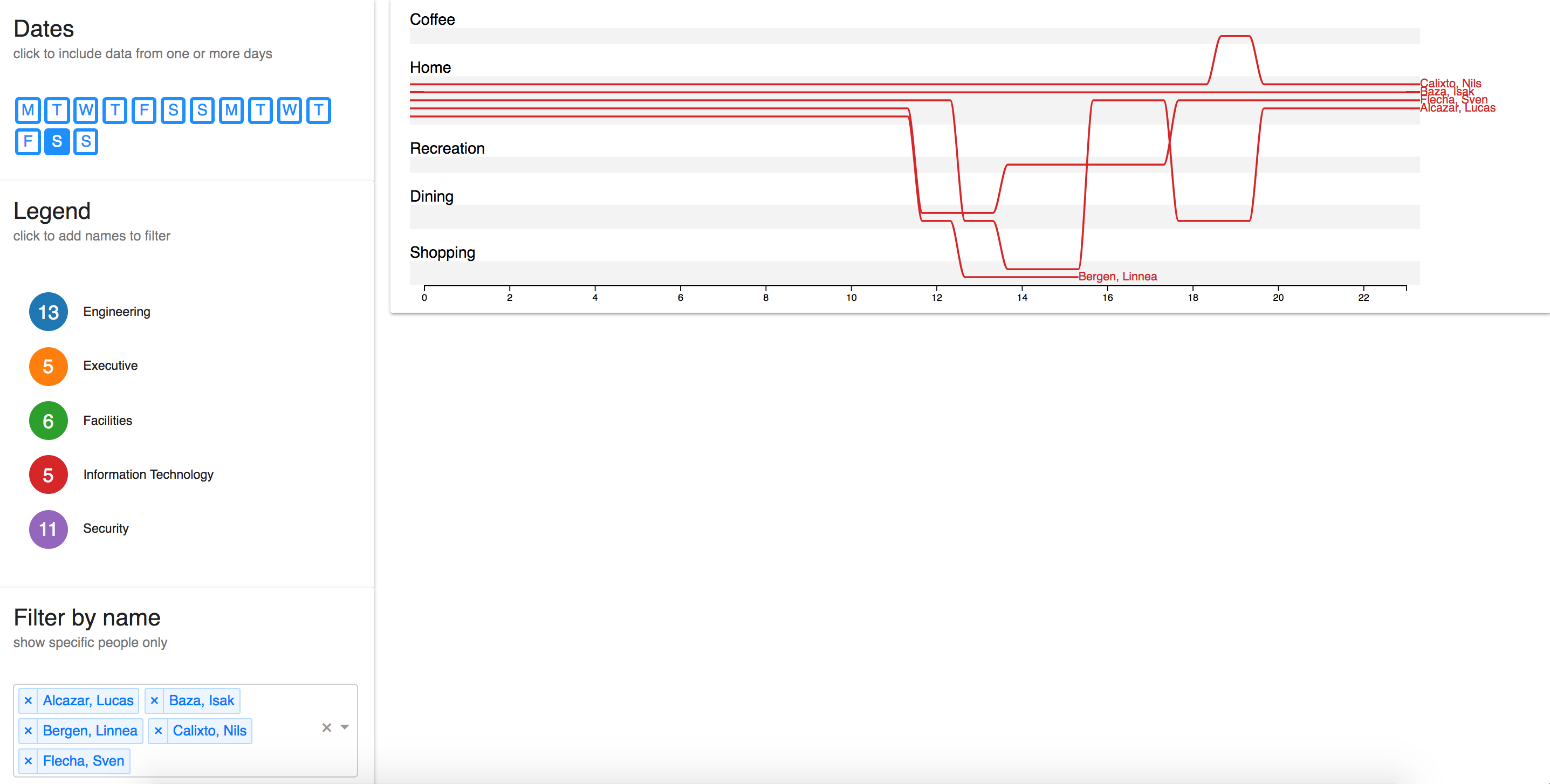This screenshot has height=784, width=1550.
Task: Remove Bergen, Linnea filter tag
Action: click(x=28, y=731)
